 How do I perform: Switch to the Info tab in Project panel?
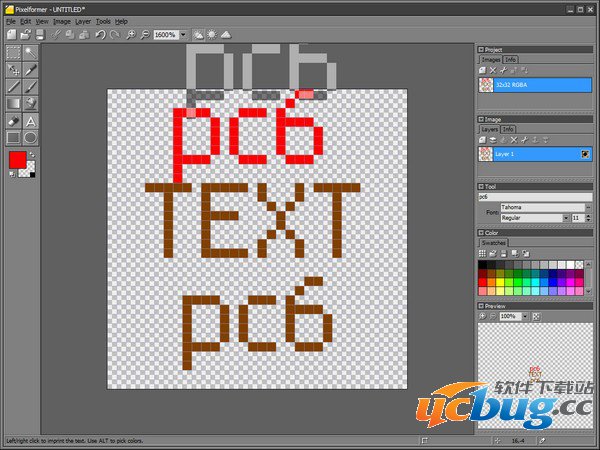pyautogui.click(x=511, y=59)
